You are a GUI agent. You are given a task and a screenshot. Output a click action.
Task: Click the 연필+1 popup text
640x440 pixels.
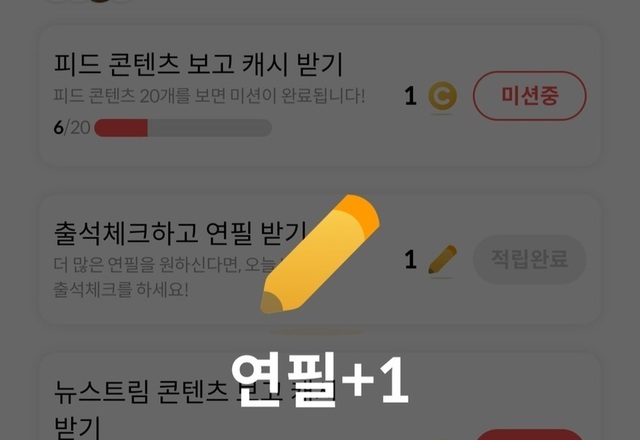point(320,380)
